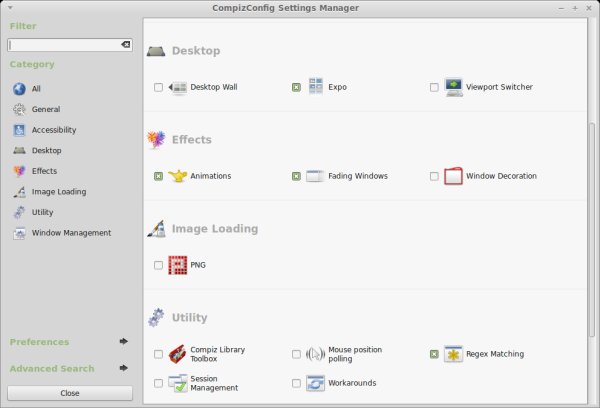The image size is (600, 408).
Task: Open the Advanced Search label
Action: point(52,369)
